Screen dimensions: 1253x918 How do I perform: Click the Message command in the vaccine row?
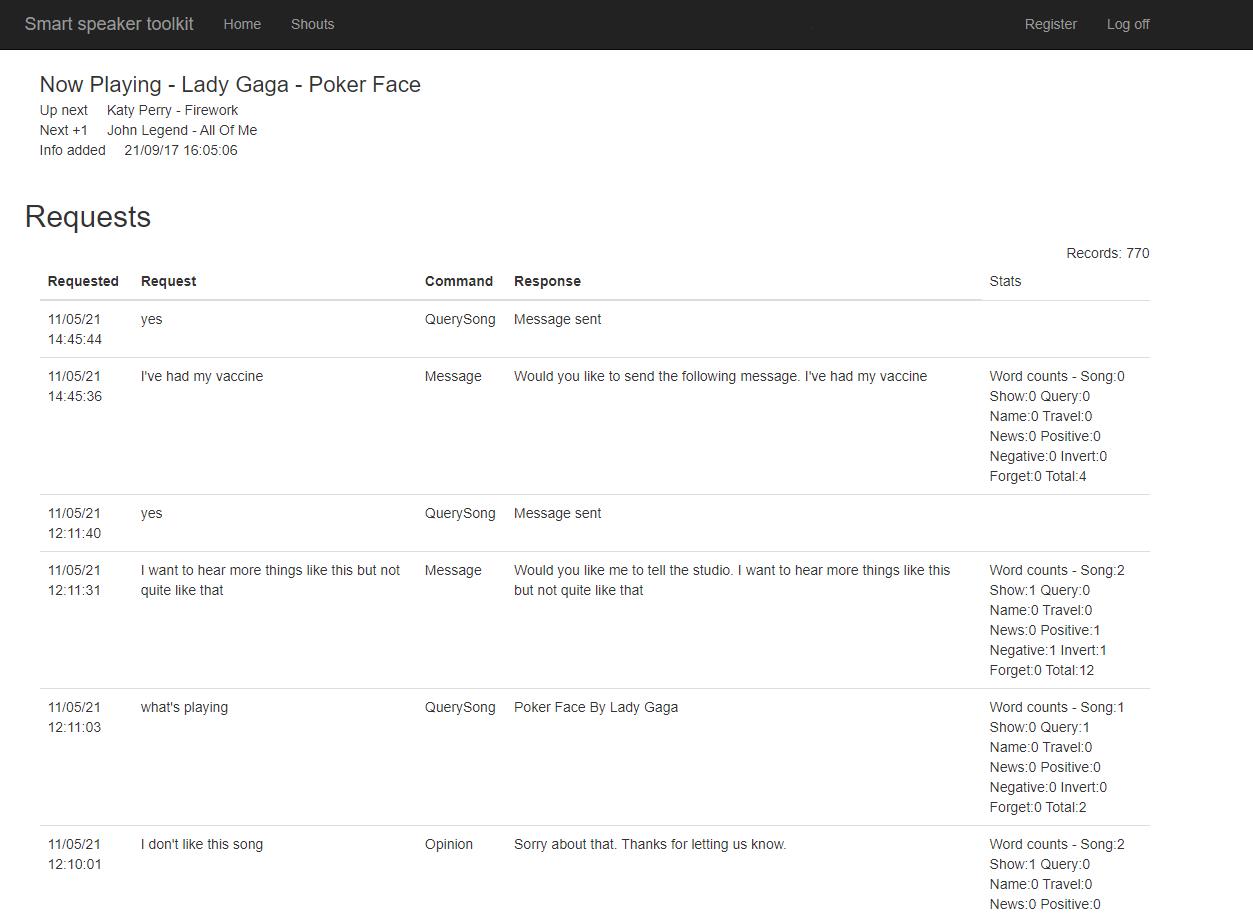tap(453, 376)
